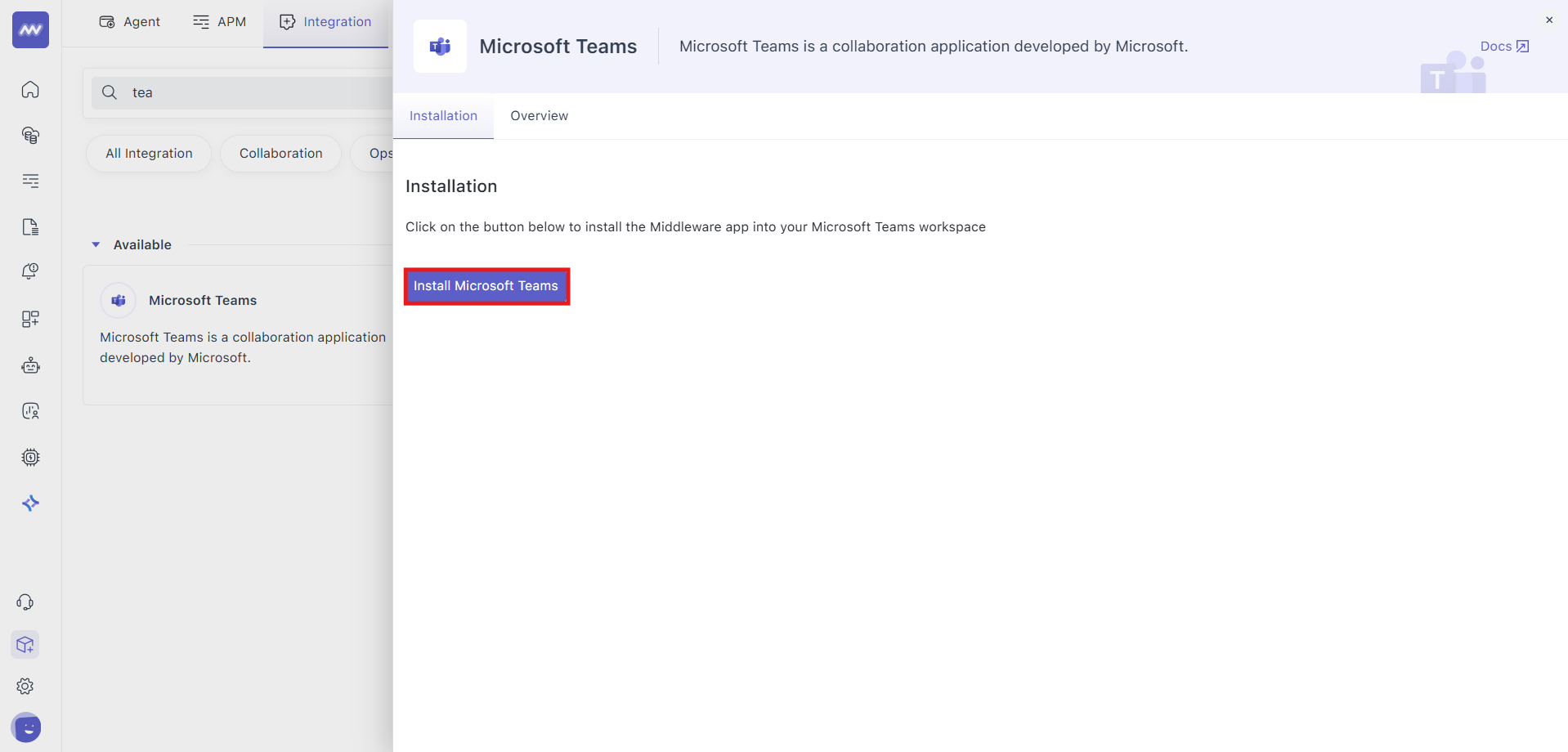Switch to the Overview tab
This screenshot has height=752, width=1568.
tap(539, 116)
